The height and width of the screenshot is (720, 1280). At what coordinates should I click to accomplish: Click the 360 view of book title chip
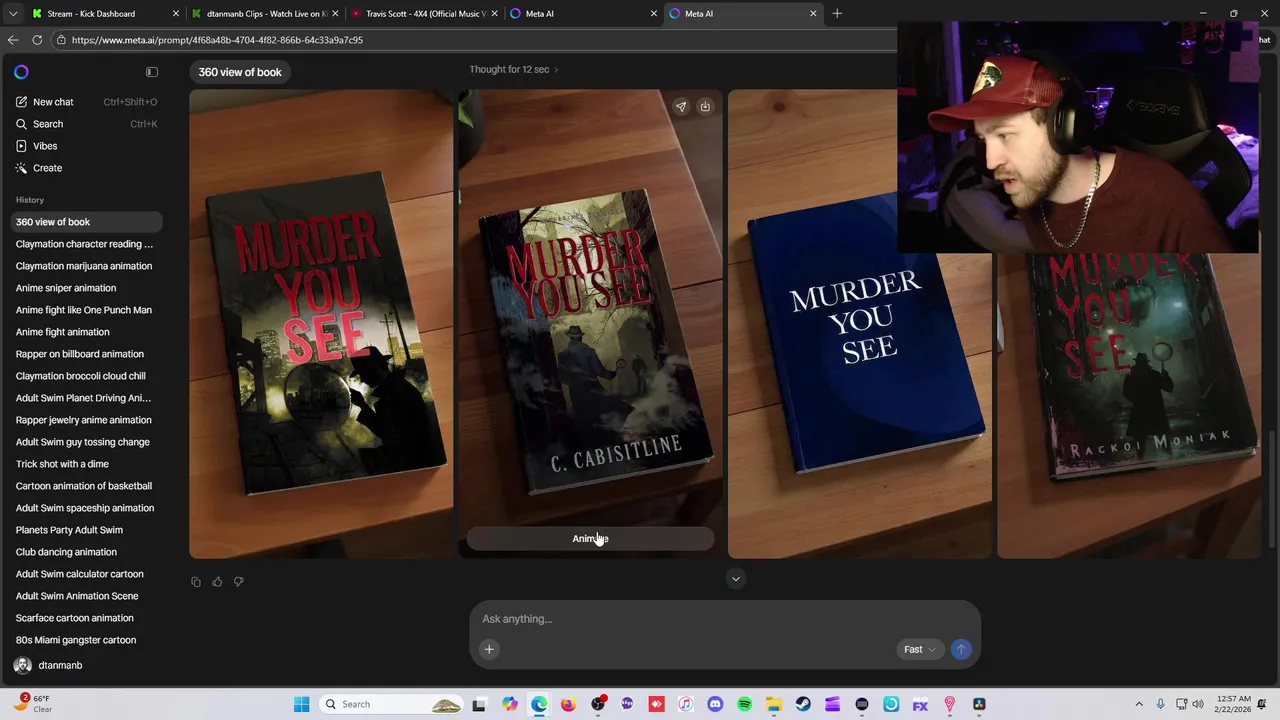[x=240, y=72]
